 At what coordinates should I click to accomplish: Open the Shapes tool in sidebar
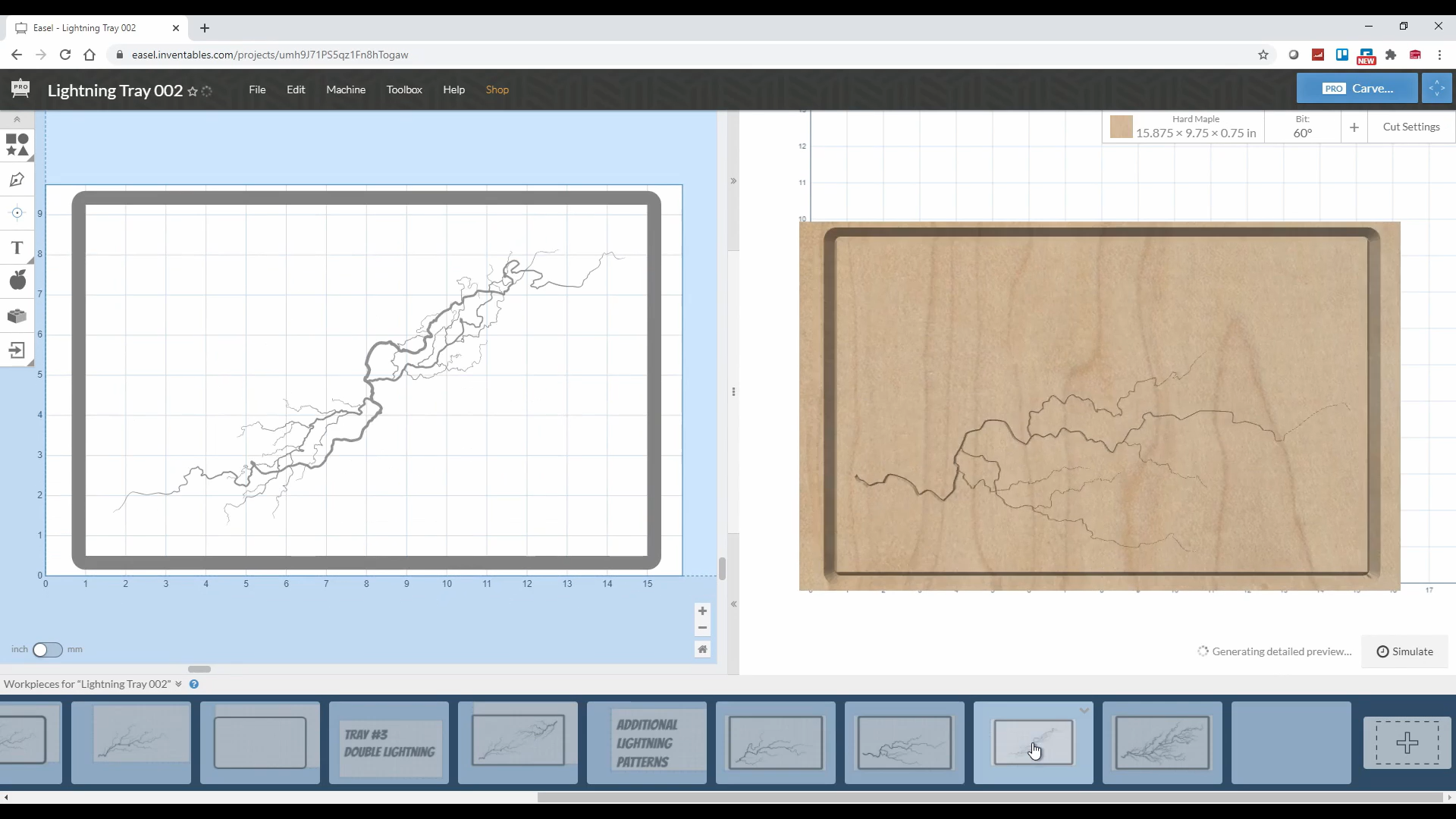17,145
